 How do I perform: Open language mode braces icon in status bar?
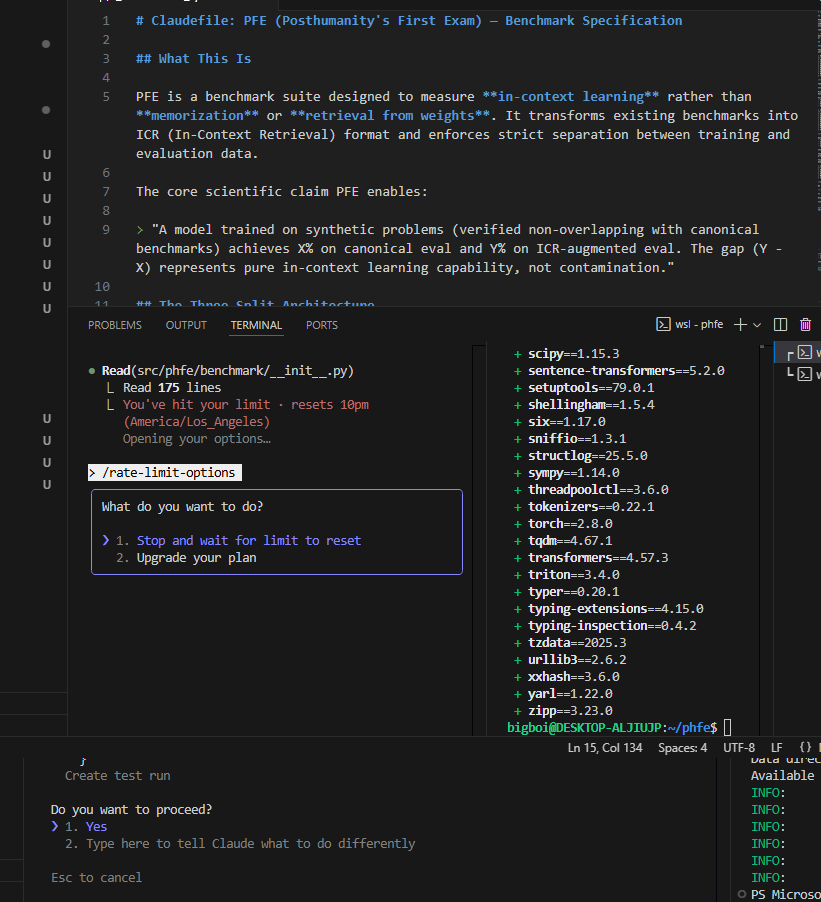coord(805,748)
